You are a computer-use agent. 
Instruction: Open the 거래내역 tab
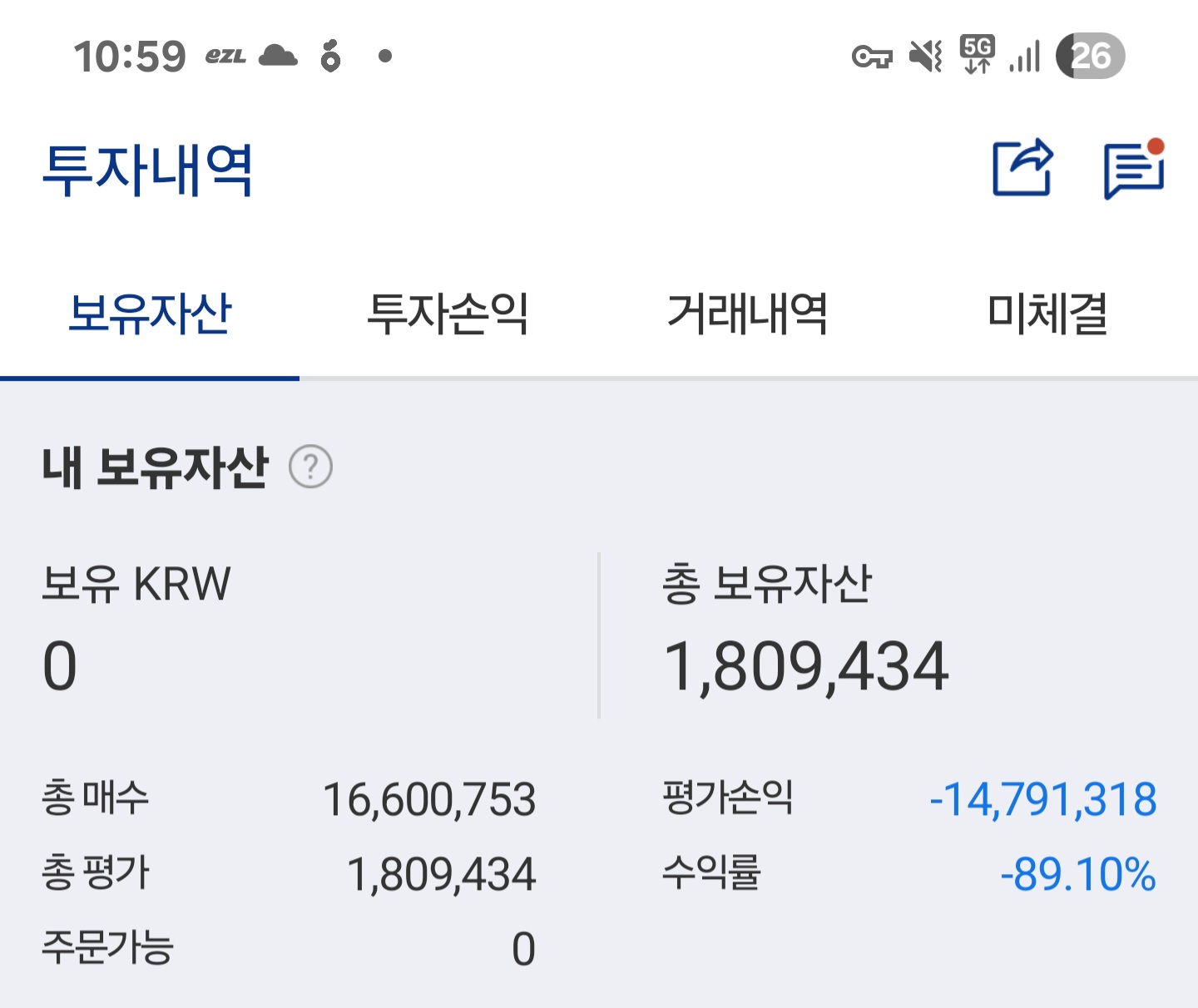point(748,314)
